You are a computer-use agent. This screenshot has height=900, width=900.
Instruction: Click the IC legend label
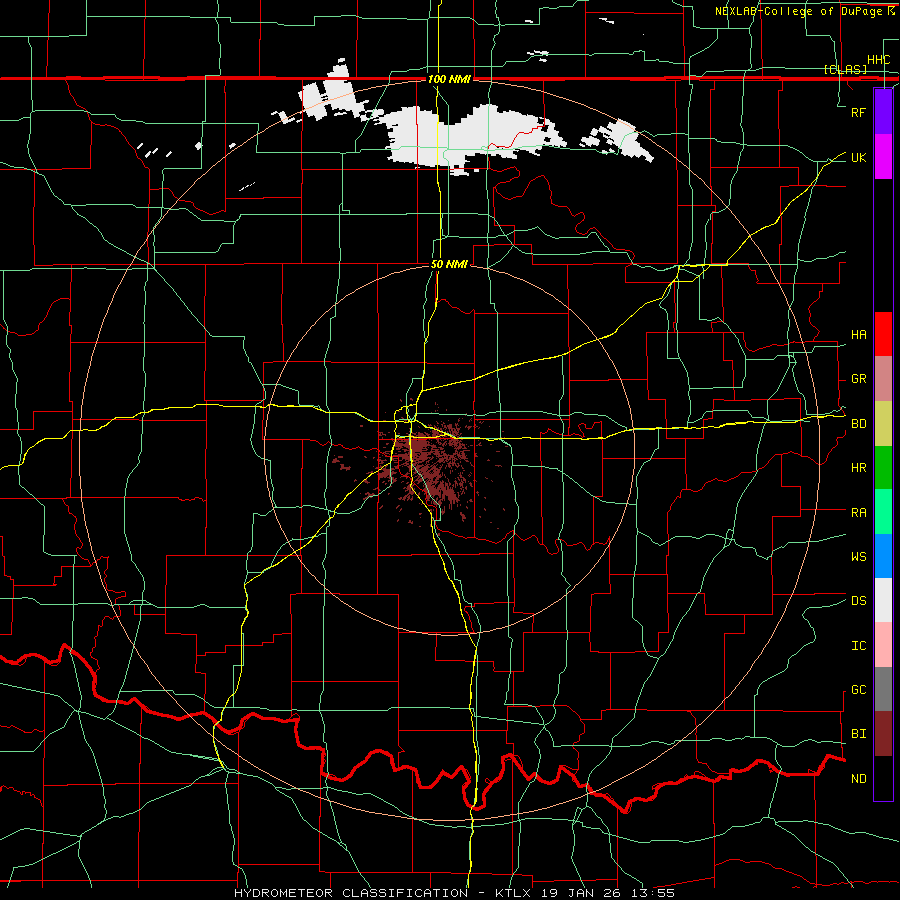coord(858,646)
